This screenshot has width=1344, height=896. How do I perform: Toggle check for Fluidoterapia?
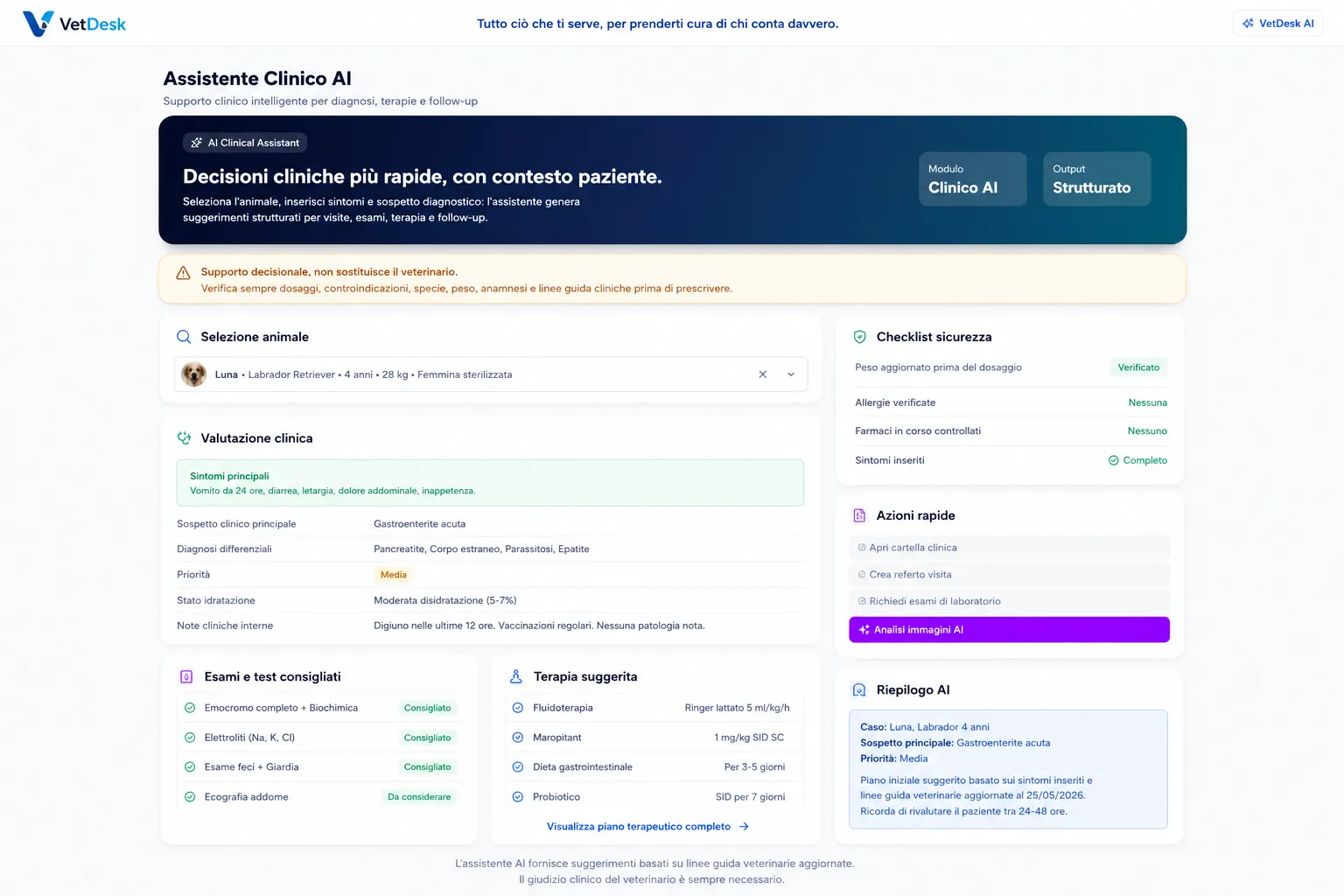click(x=518, y=708)
